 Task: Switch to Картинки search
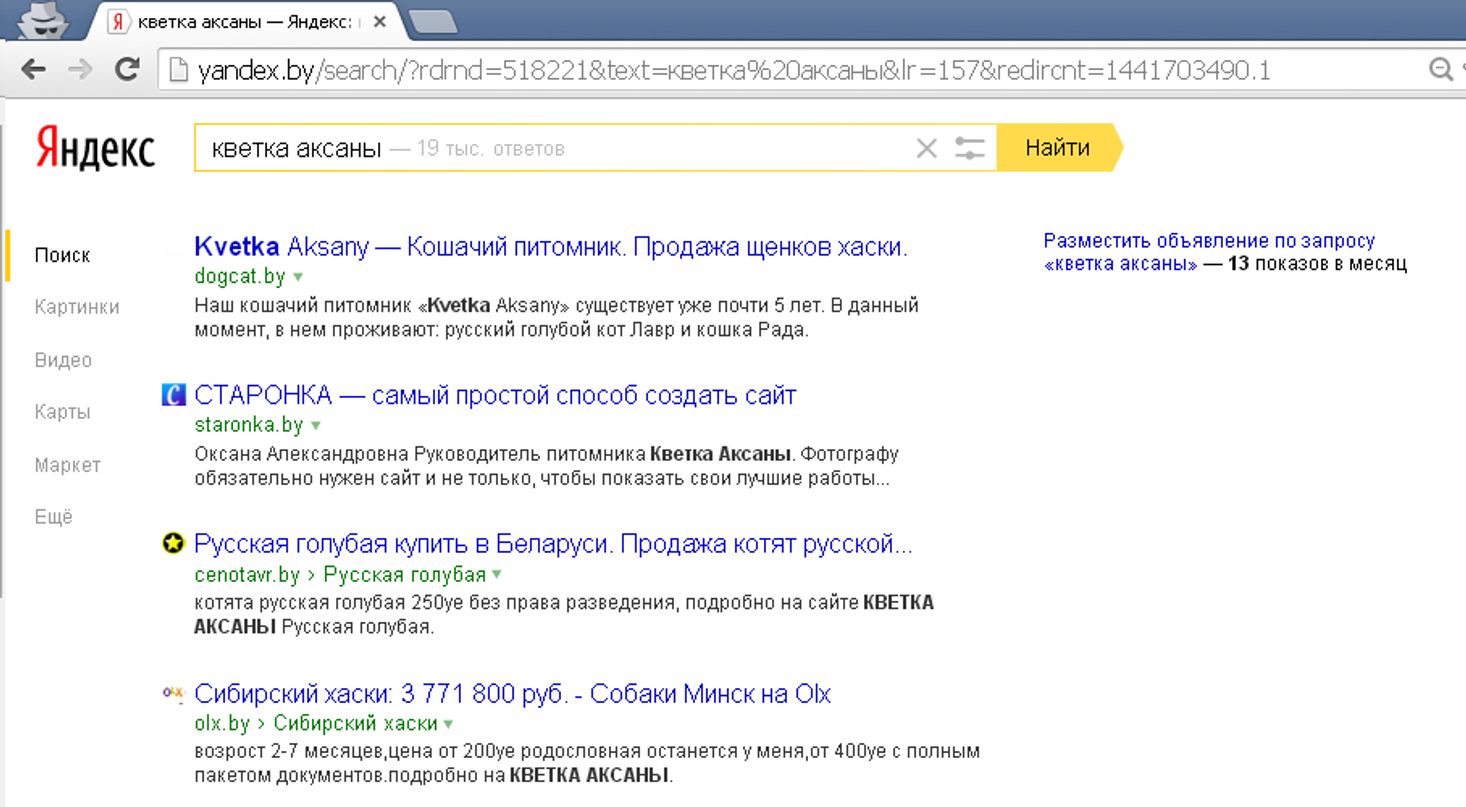click(x=77, y=307)
